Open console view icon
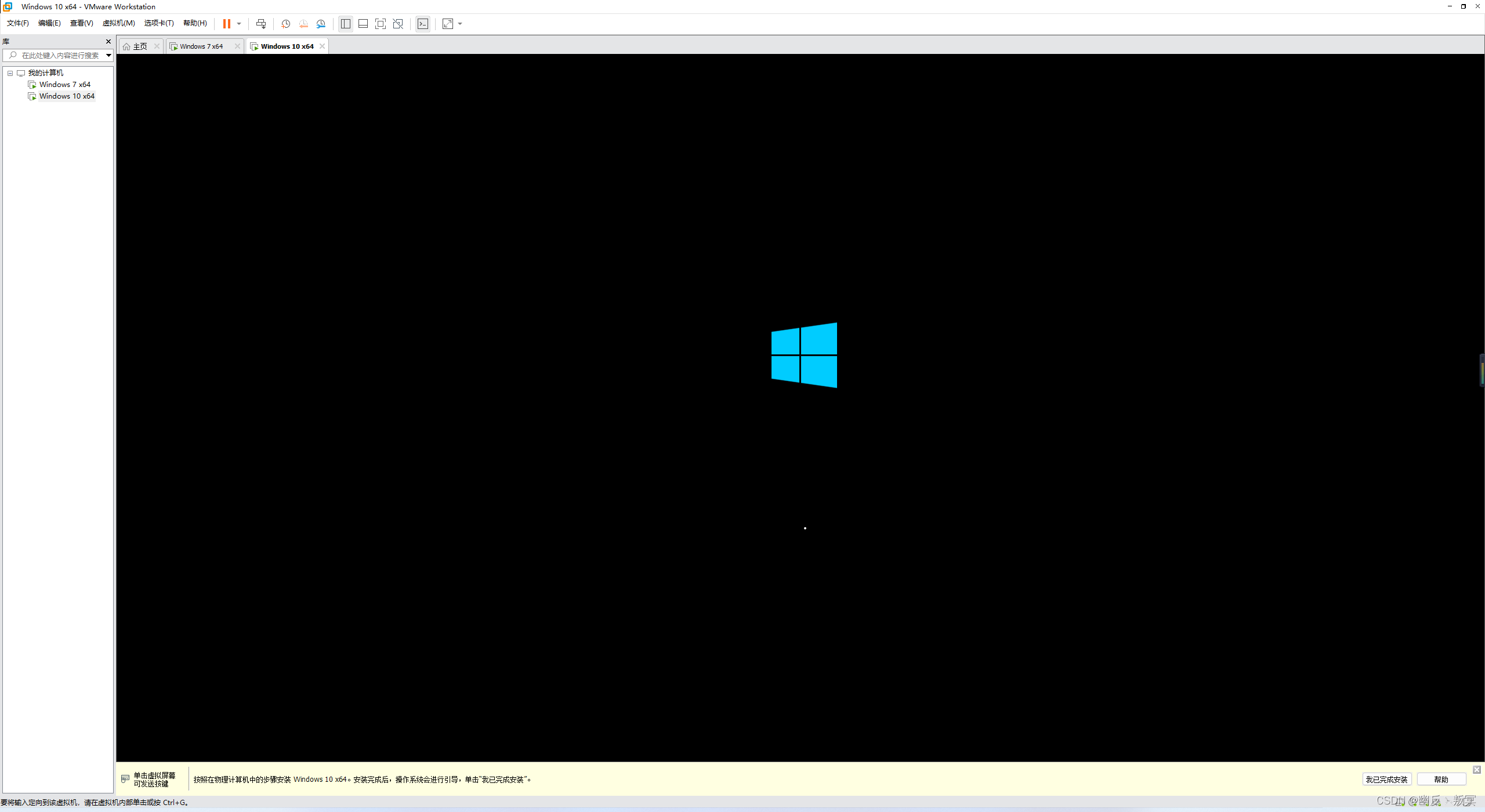1485x812 pixels. [x=423, y=24]
